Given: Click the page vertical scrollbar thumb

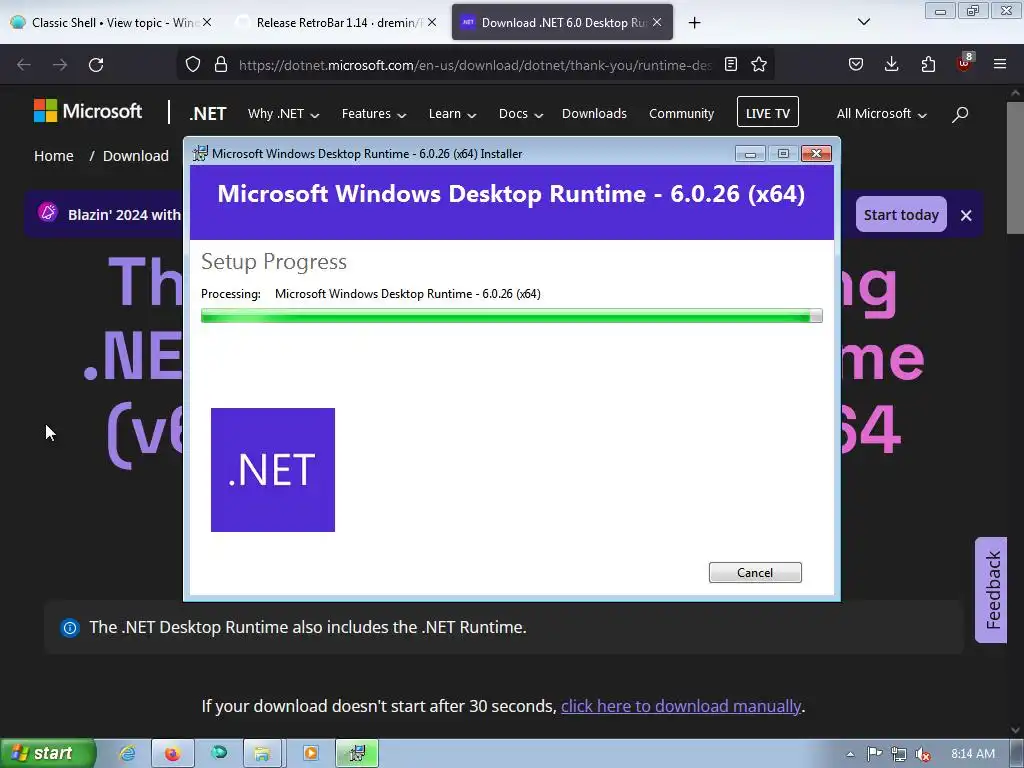Looking at the screenshot, I should click(x=1015, y=168).
